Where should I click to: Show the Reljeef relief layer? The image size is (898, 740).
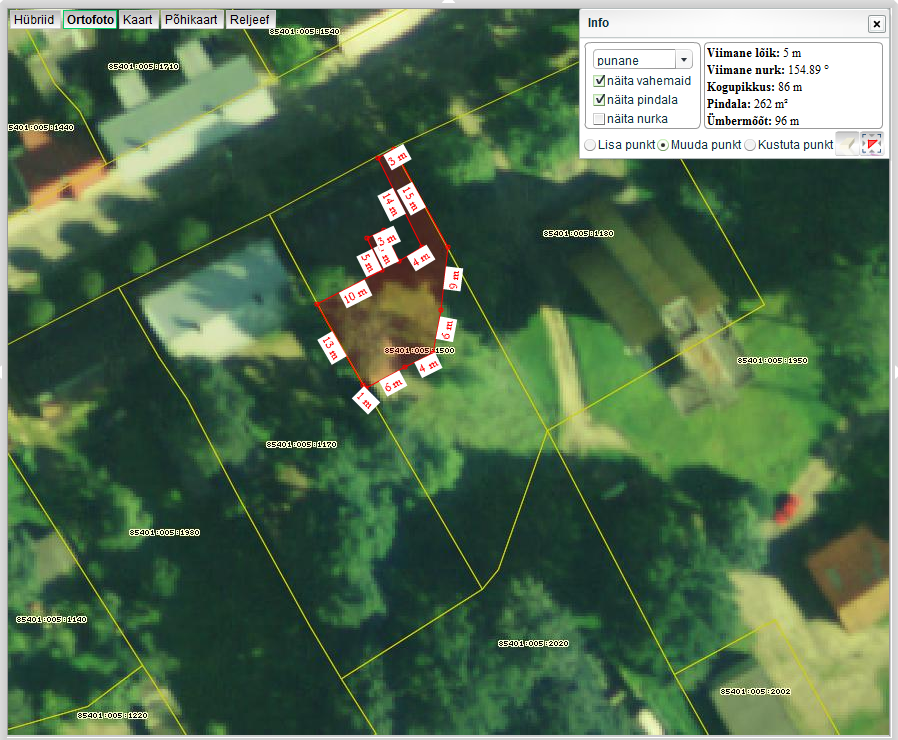coord(249,19)
